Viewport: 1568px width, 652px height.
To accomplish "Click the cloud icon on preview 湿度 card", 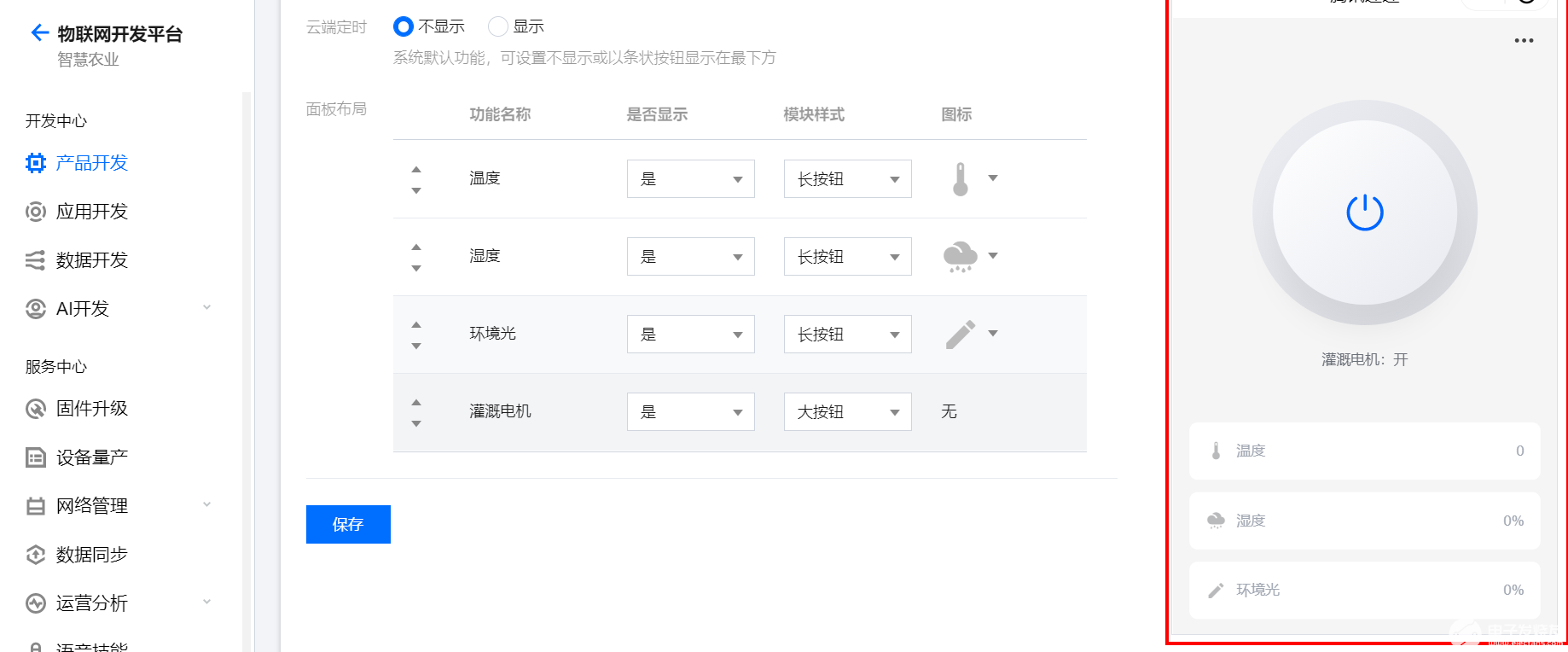I will (x=1216, y=521).
